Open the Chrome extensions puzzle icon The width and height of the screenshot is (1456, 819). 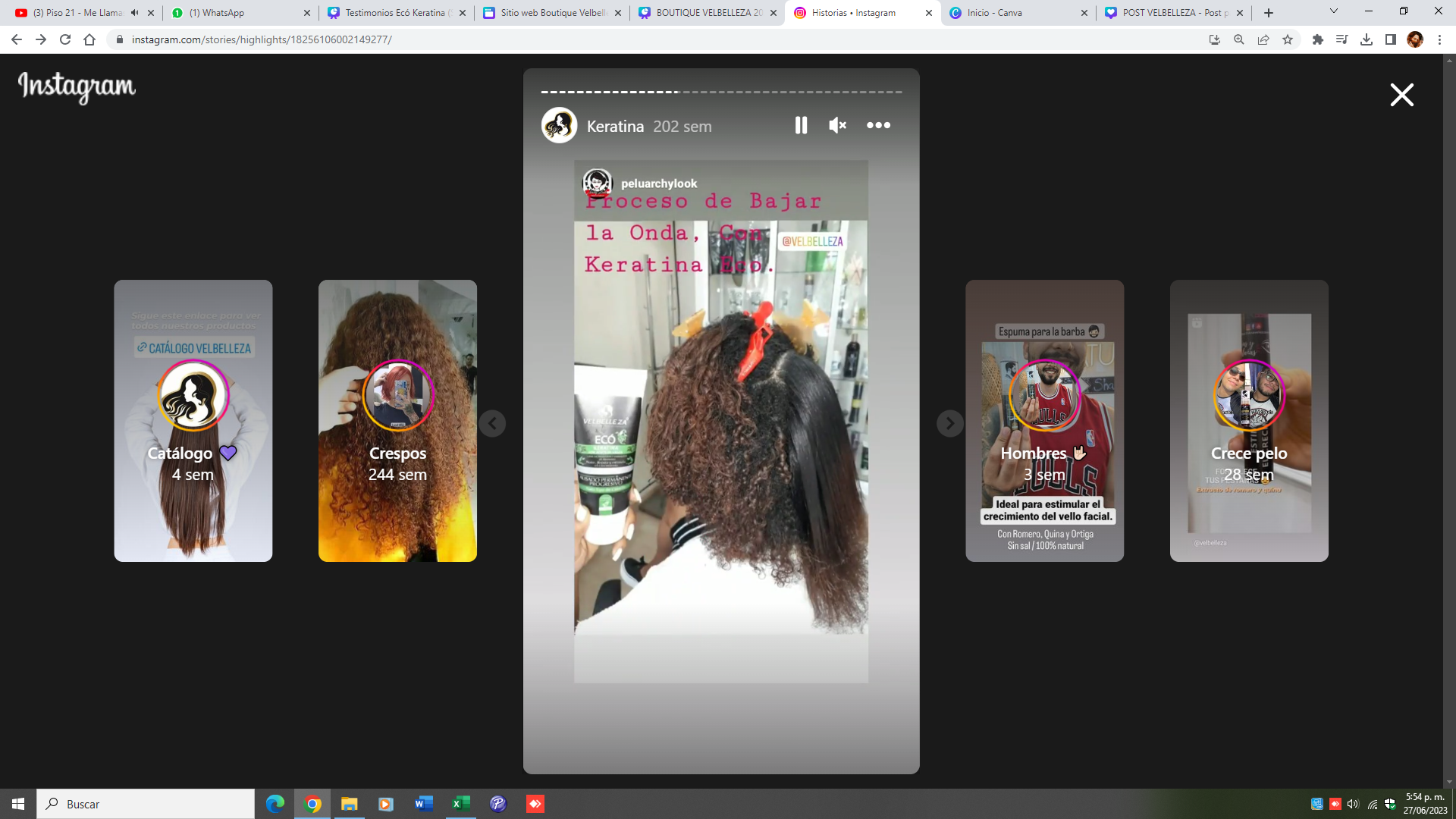(x=1318, y=39)
